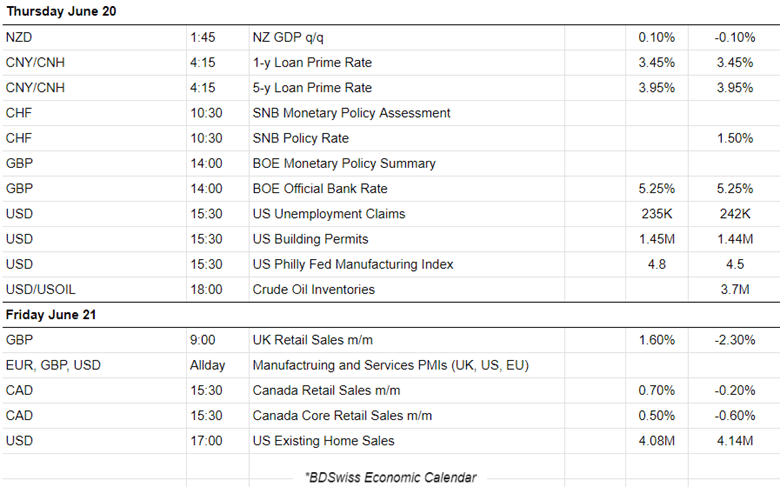The image size is (780, 487).
Task: Click the NZD currency cell
Action: [x=19, y=38]
